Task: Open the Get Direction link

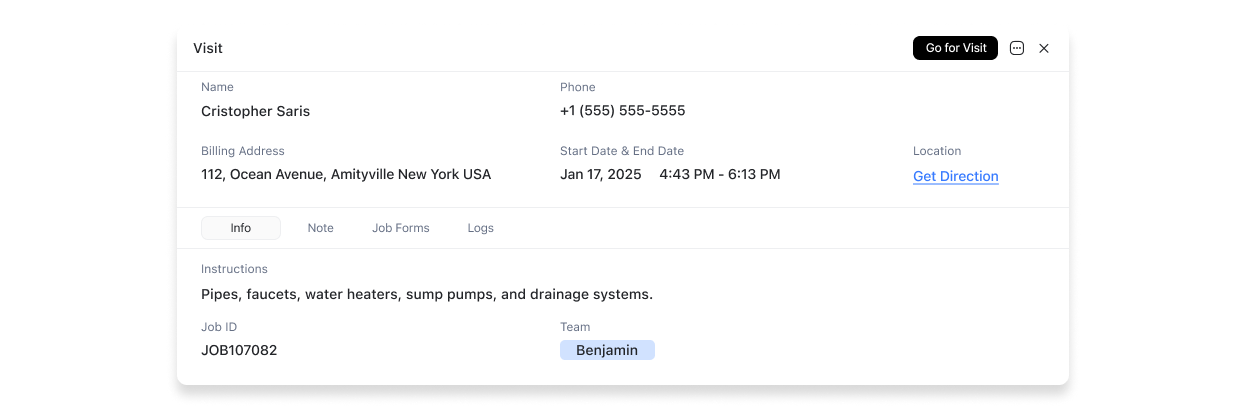Action: pos(956,176)
